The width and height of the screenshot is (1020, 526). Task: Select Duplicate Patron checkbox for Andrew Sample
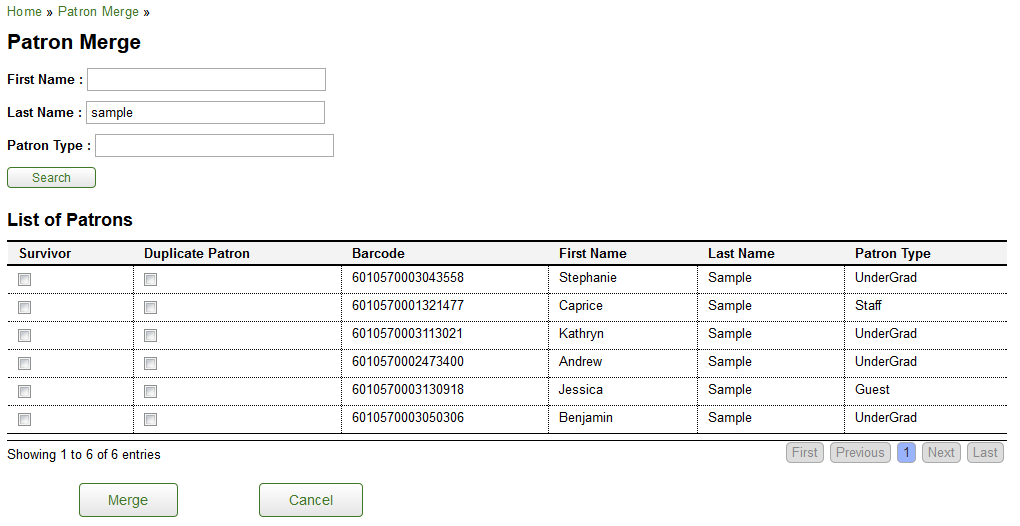[150, 363]
